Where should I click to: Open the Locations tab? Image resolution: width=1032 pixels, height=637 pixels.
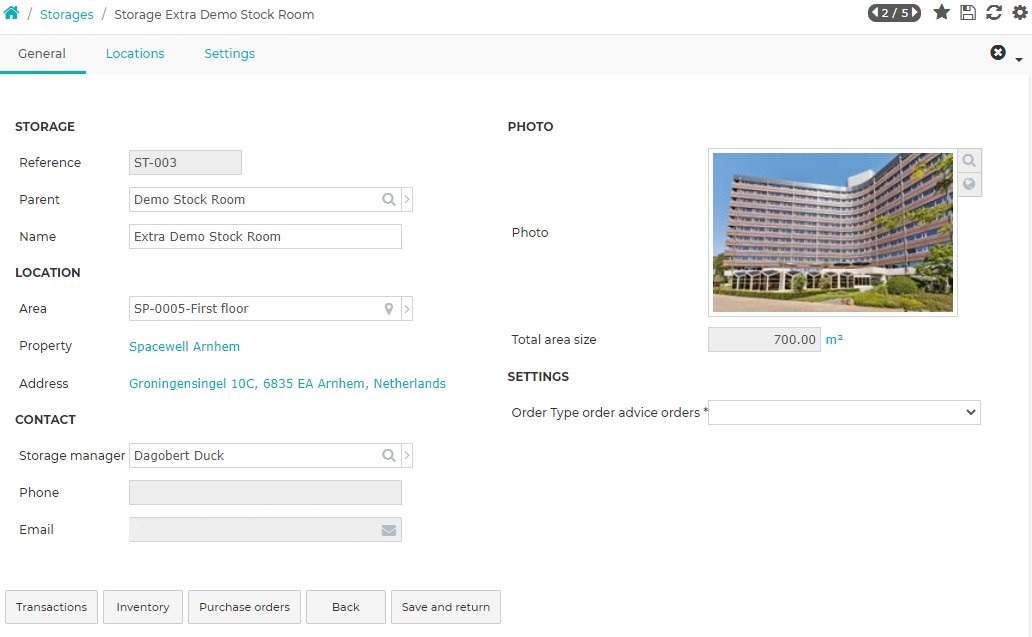[135, 54]
